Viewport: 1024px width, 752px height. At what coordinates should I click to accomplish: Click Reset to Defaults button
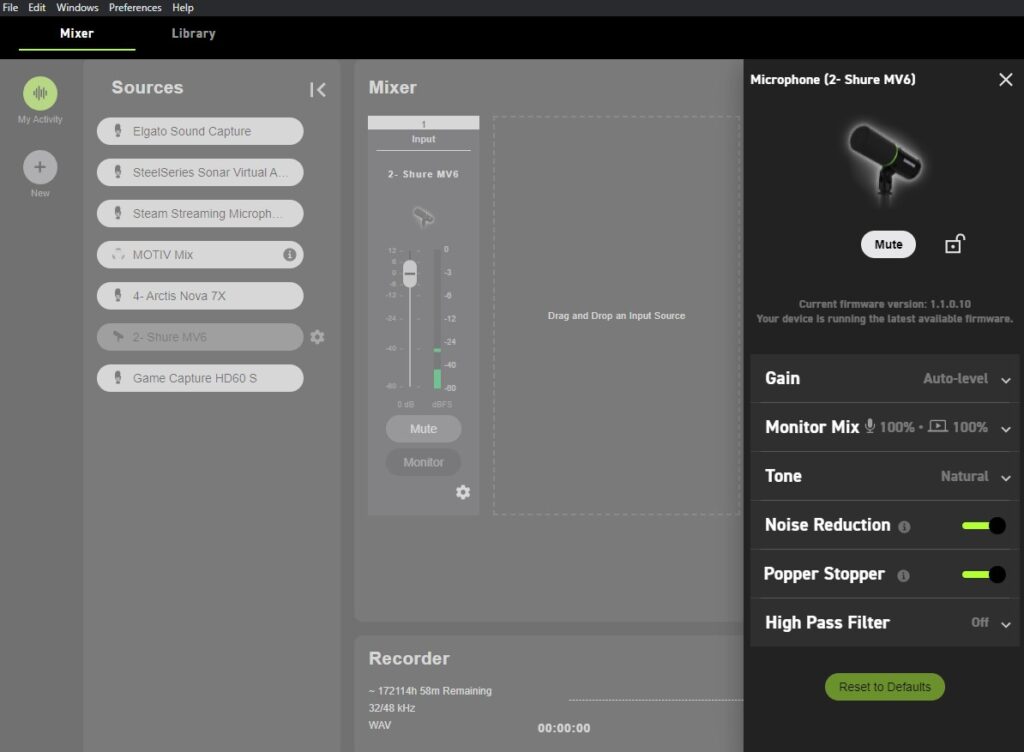click(x=885, y=687)
